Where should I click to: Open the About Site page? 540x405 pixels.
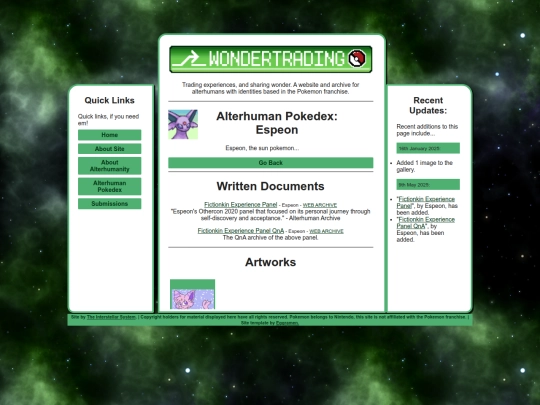pyautogui.click(x=110, y=149)
